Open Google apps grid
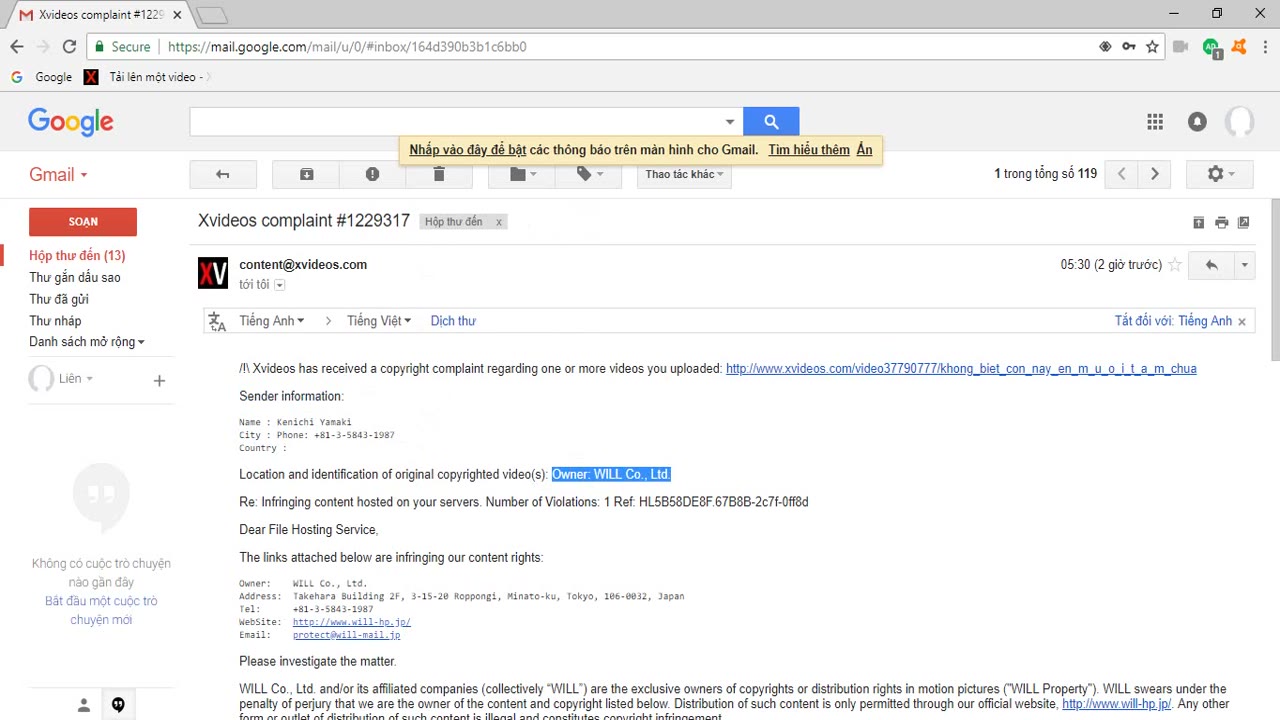The height and width of the screenshot is (720, 1280). click(1155, 122)
